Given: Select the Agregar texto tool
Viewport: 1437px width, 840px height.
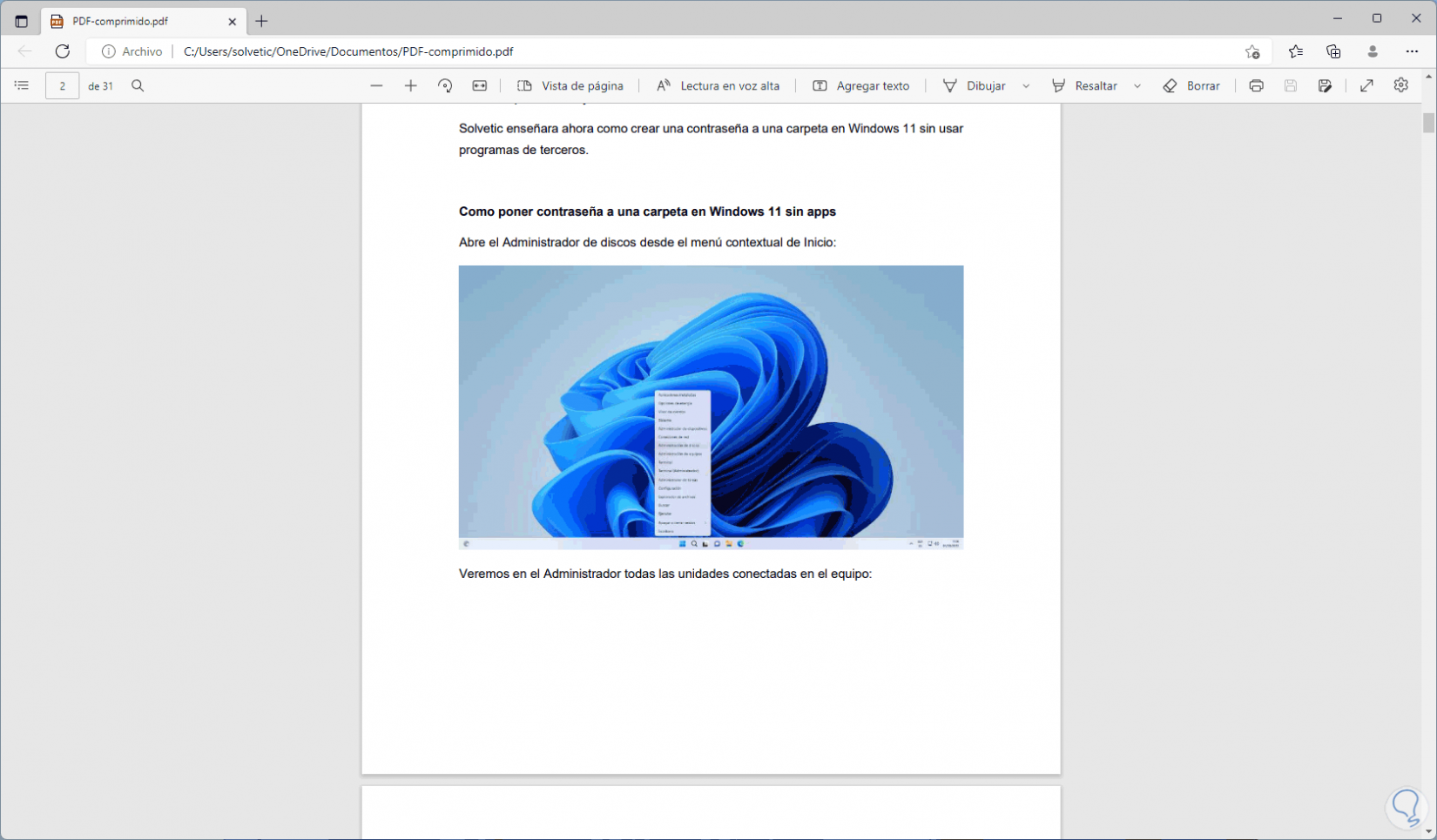Looking at the screenshot, I should click(x=861, y=85).
